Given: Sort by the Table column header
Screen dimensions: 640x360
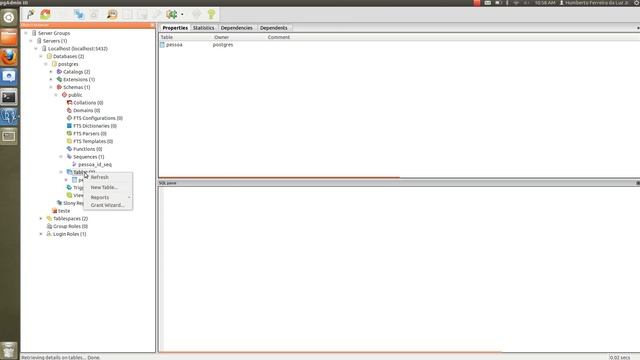Looking at the screenshot, I should coord(186,37).
